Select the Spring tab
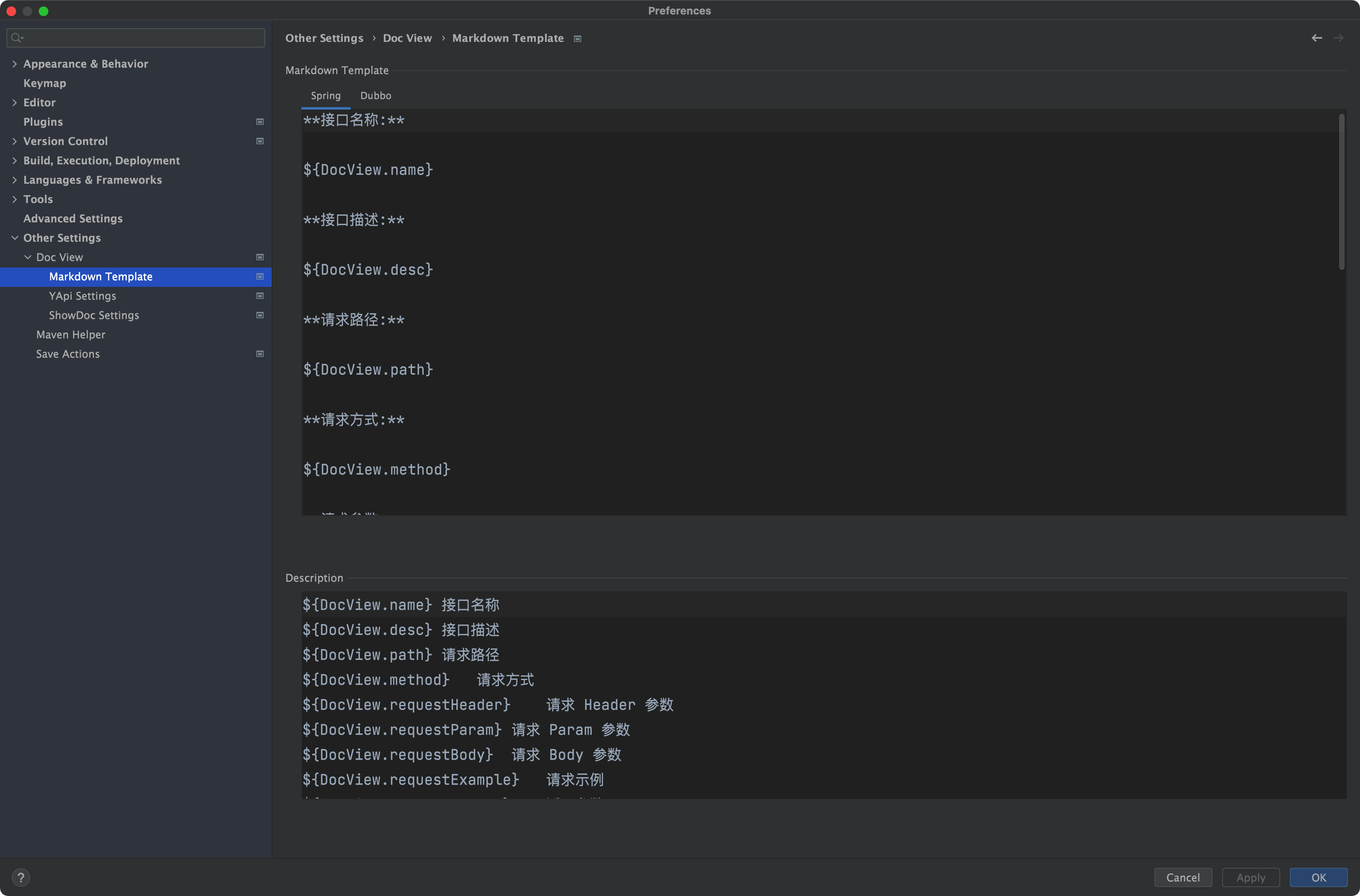 [x=325, y=95]
